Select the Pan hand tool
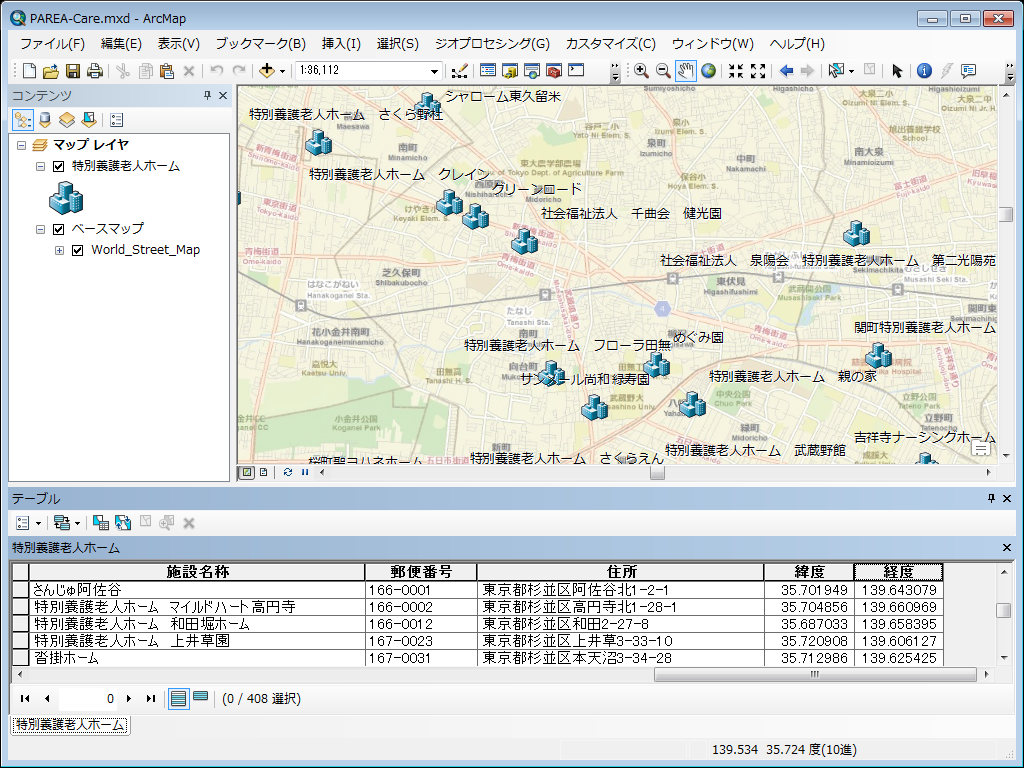The width and height of the screenshot is (1024, 768). 685,71
